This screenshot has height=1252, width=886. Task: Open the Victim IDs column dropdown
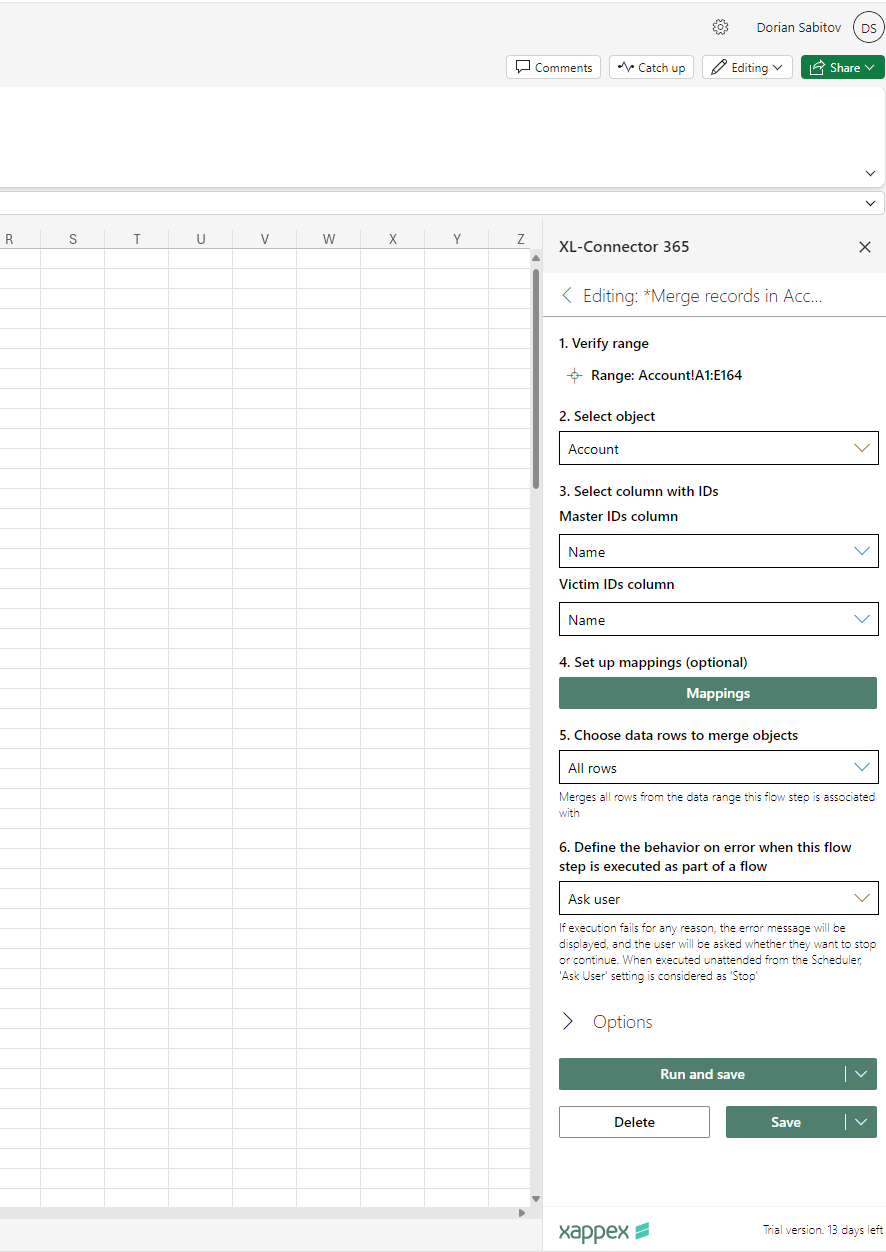(x=718, y=620)
